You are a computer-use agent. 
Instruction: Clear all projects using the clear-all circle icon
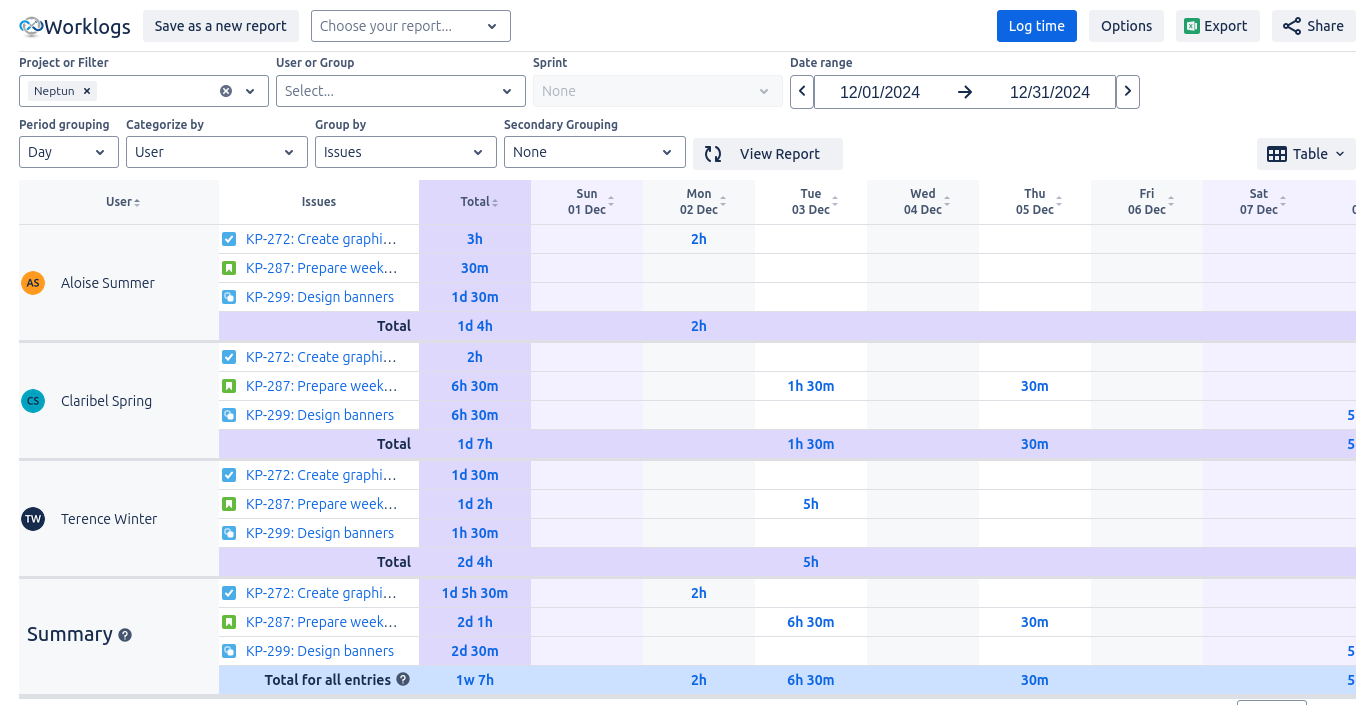pyautogui.click(x=225, y=90)
